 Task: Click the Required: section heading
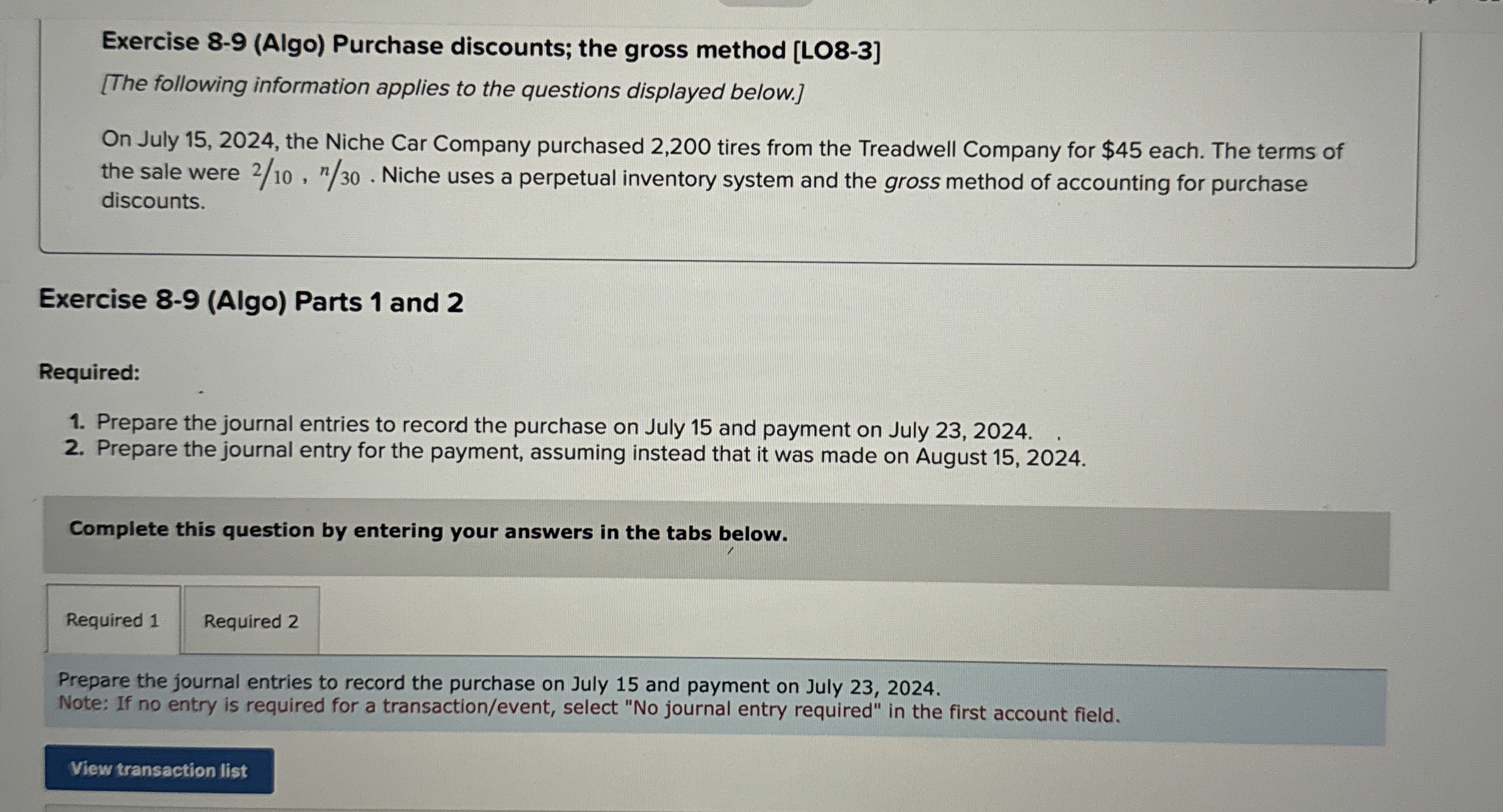coord(88,372)
